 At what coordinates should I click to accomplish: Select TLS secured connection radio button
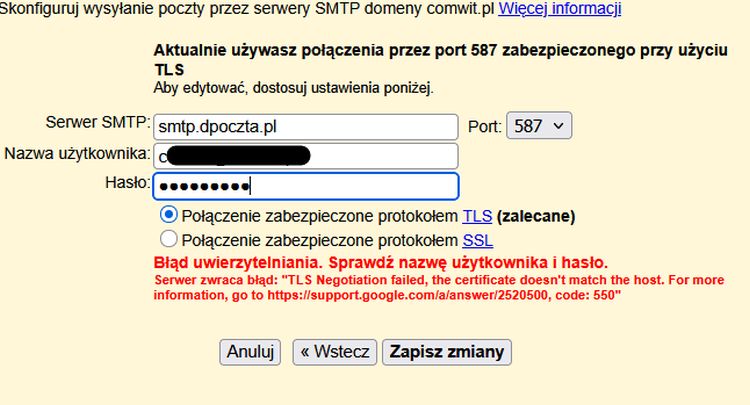(168, 215)
